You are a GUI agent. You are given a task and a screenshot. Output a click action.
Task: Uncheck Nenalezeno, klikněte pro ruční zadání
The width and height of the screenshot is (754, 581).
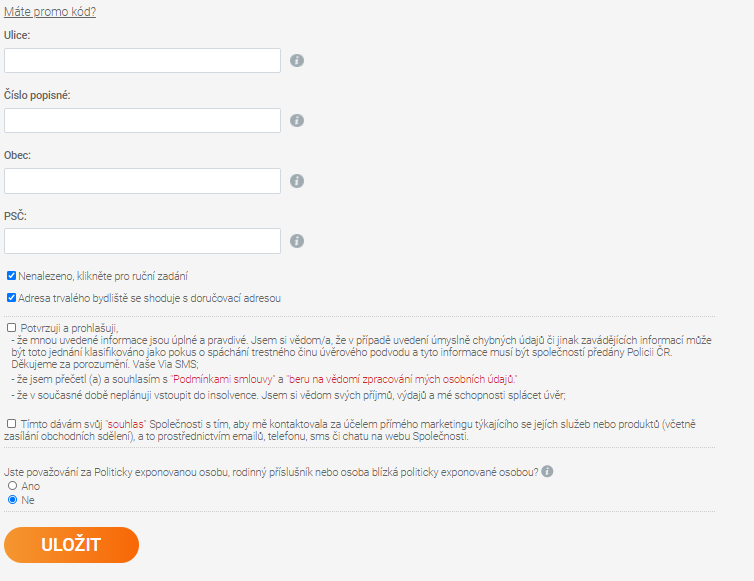click(12, 276)
